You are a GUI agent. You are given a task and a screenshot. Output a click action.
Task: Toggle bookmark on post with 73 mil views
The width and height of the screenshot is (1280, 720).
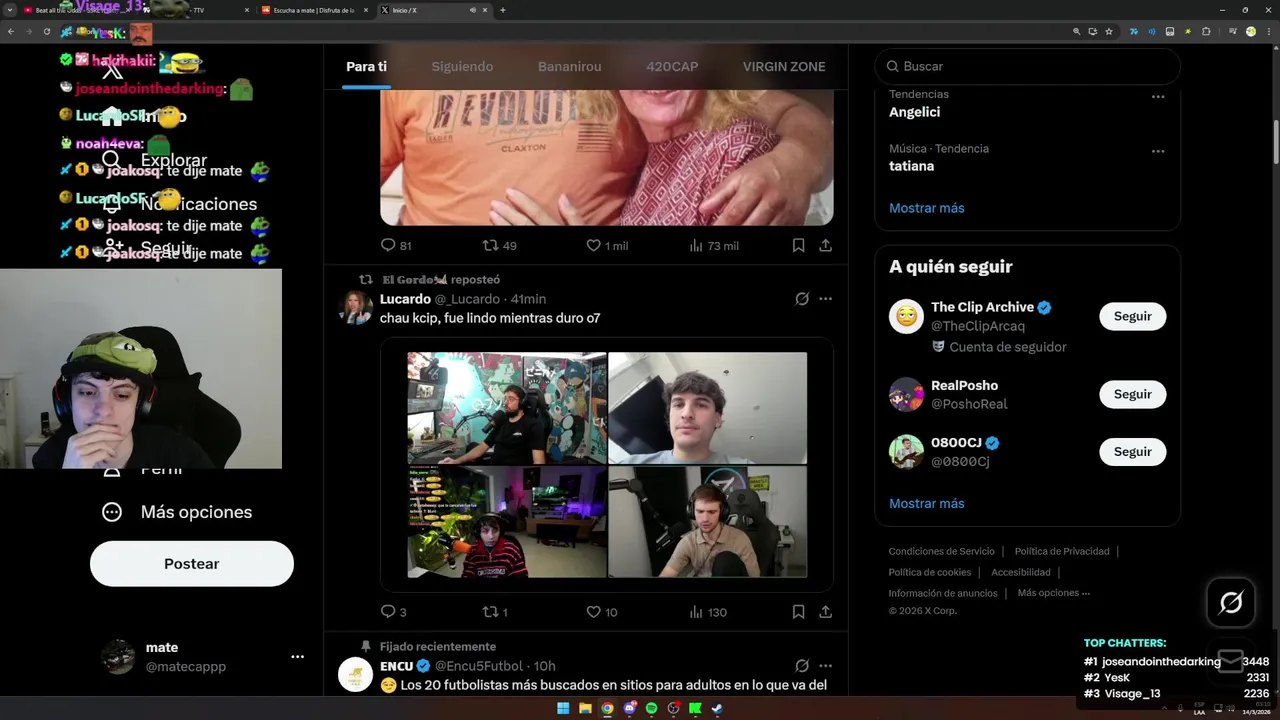click(x=798, y=245)
